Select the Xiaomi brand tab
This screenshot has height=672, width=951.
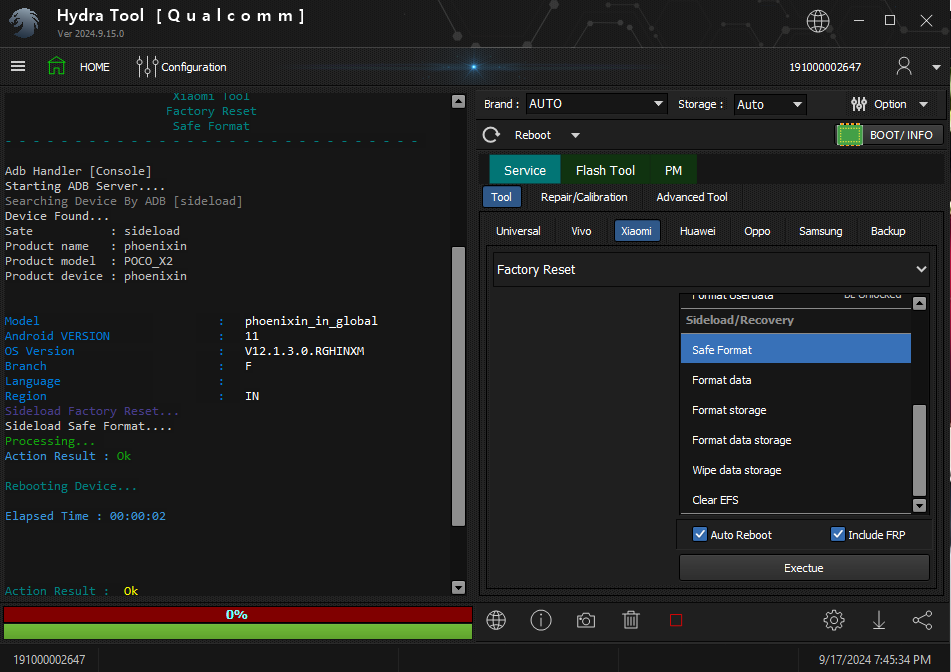pos(637,231)
